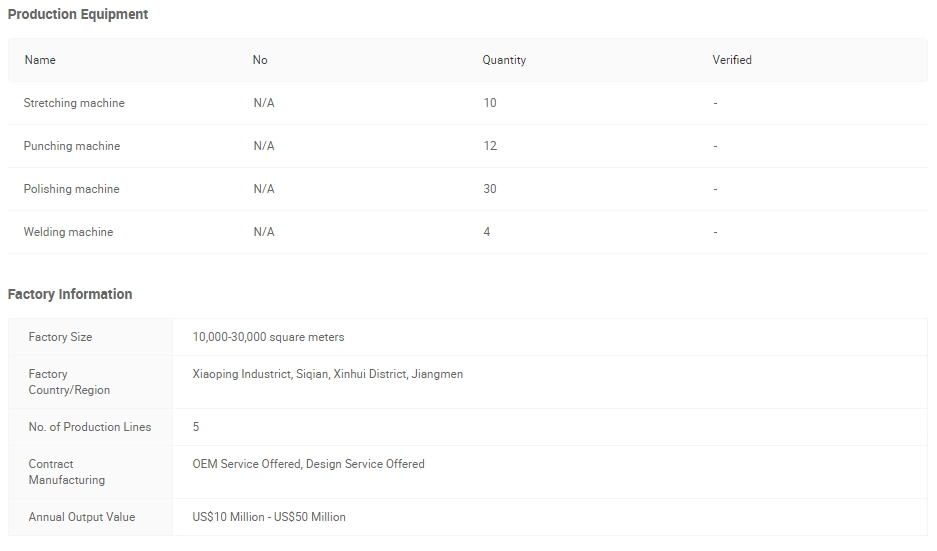Click the Production Equipment heading
This screenshot has height=551, width=937.
(x=78, y=14)
